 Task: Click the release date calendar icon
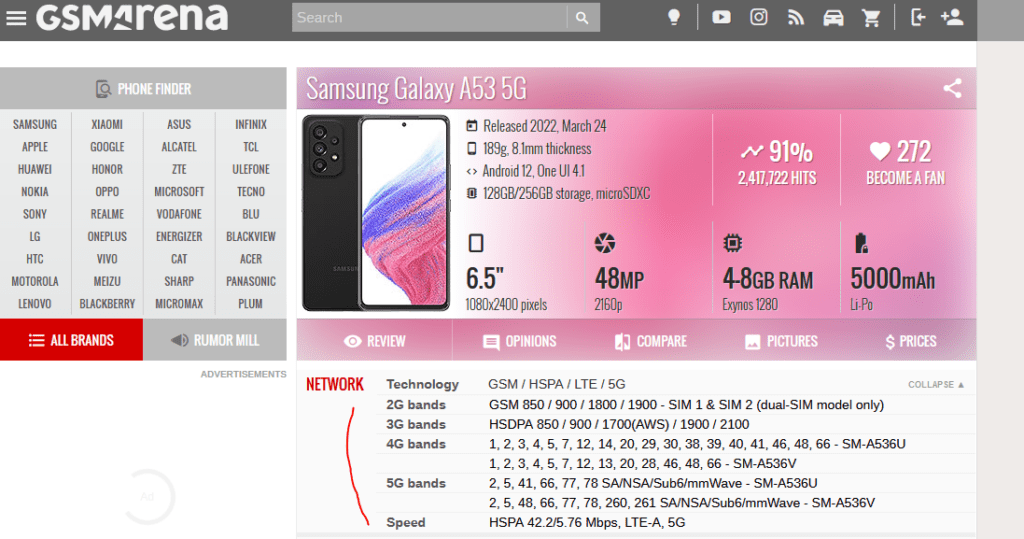pyautogui.click(x=472, y=126)
